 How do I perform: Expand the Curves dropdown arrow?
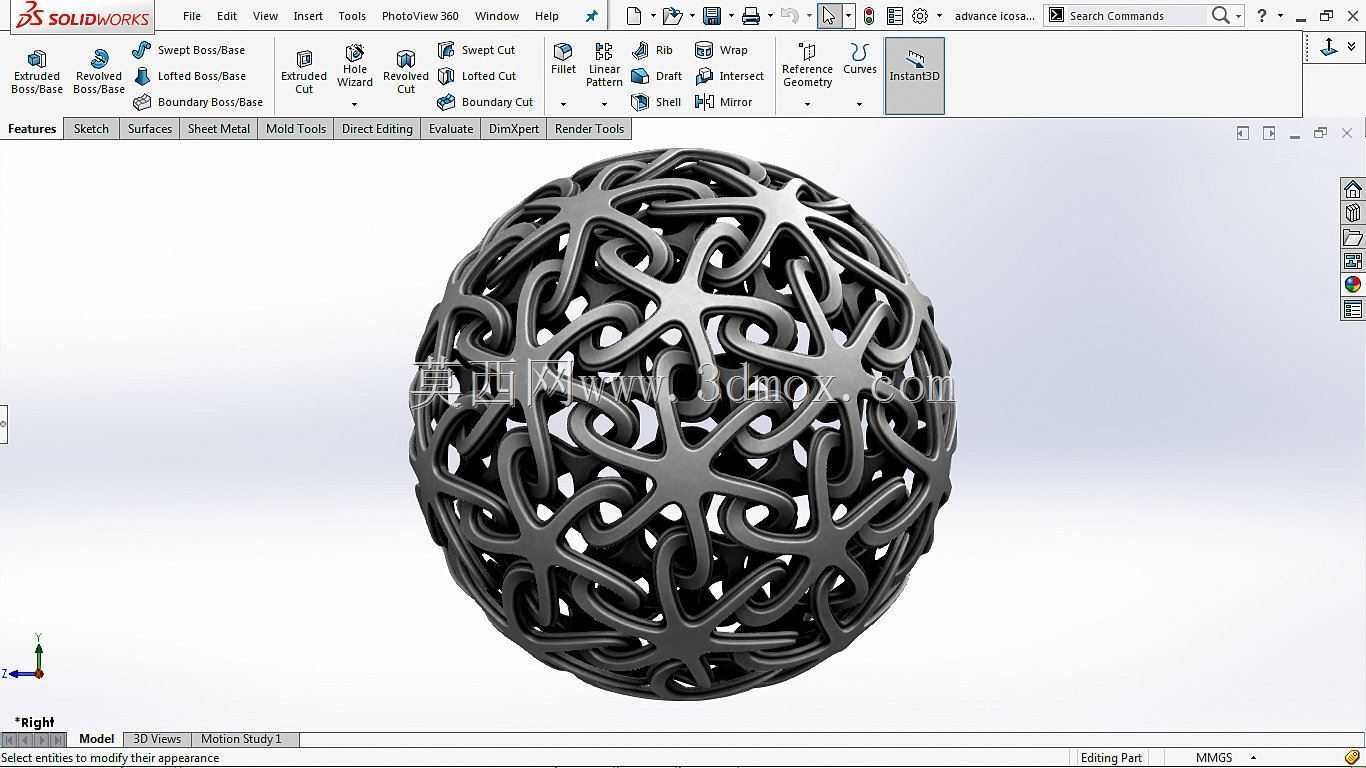tap(859, 104)
